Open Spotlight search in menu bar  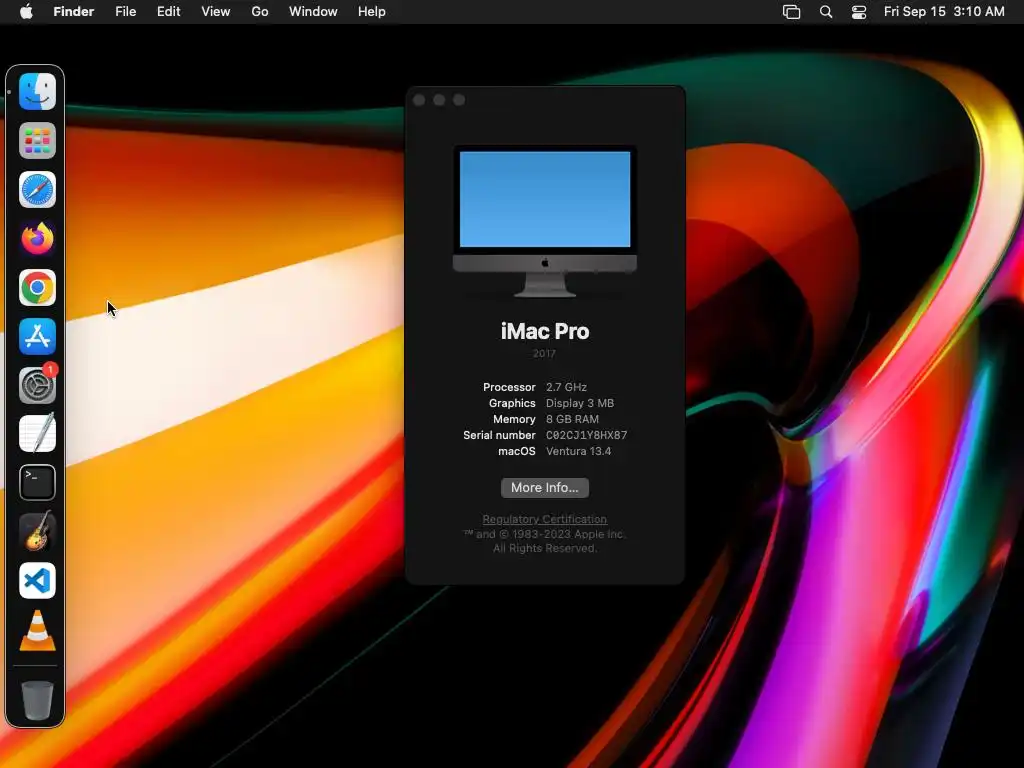pos(825,12)
